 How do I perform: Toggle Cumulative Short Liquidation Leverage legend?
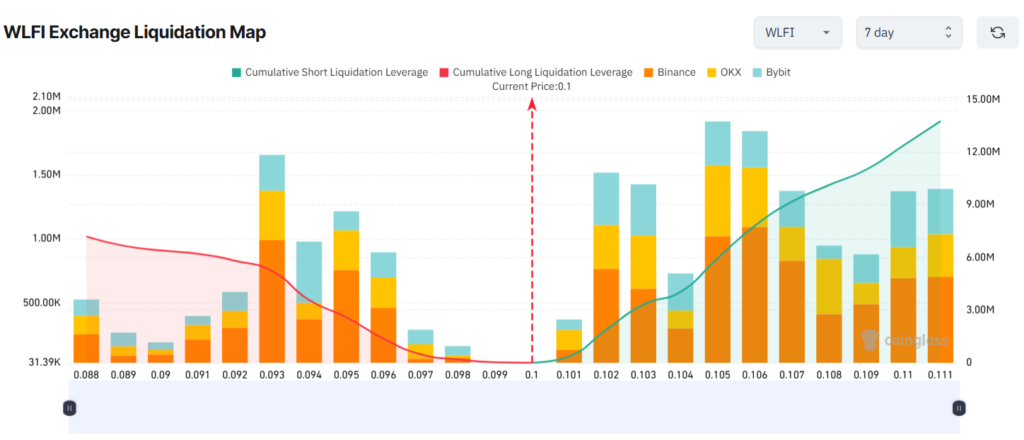(x=330, y=72)
